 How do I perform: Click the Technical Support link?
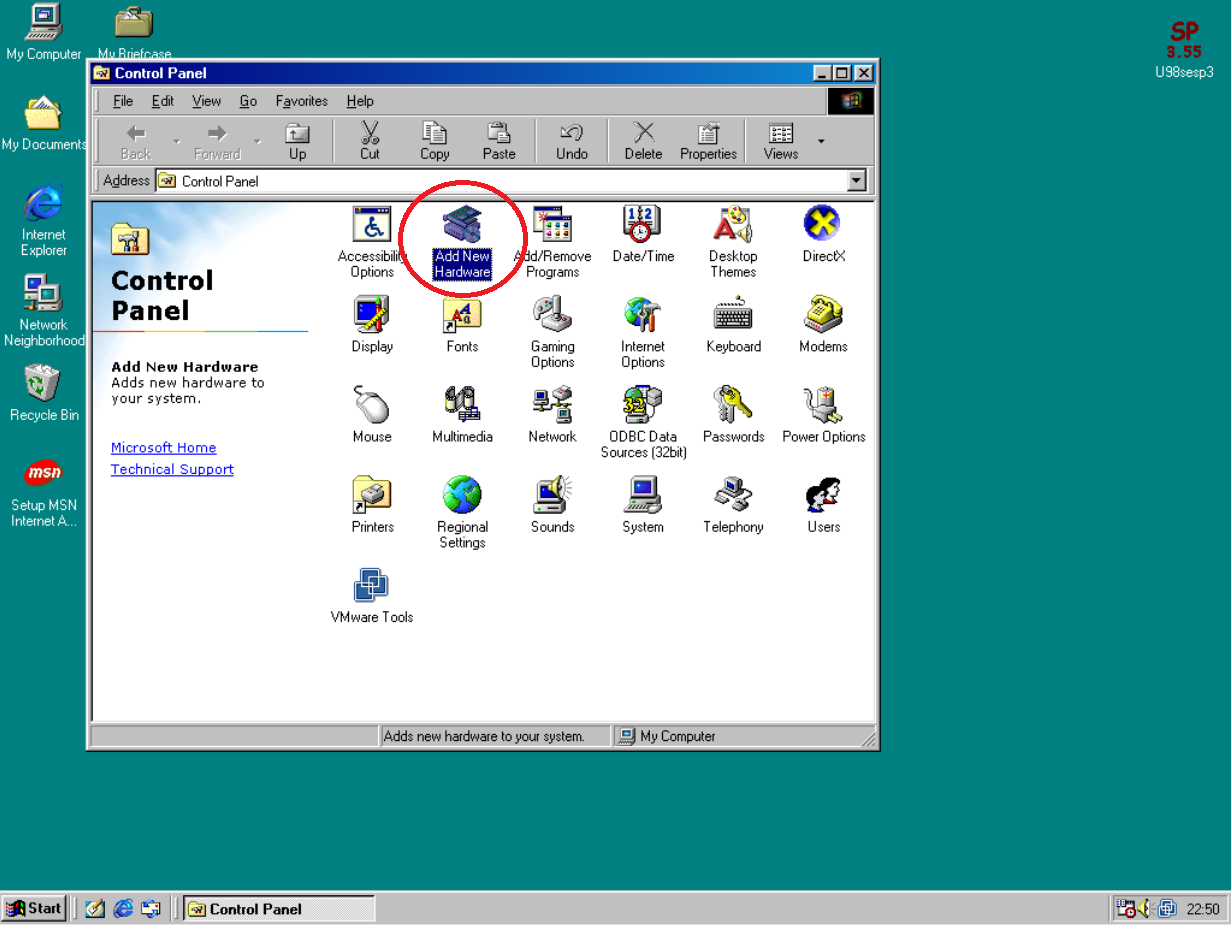tap(172, 469)
